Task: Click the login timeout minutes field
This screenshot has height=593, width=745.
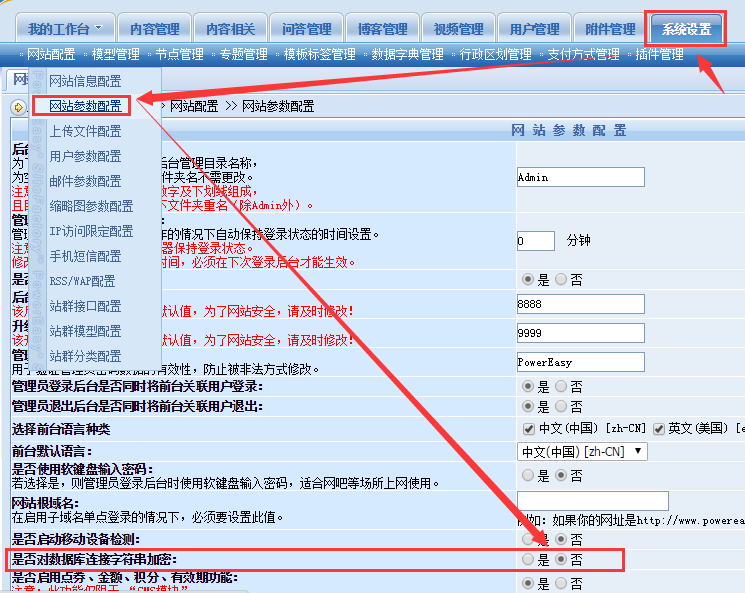Action: coord(535,241)
